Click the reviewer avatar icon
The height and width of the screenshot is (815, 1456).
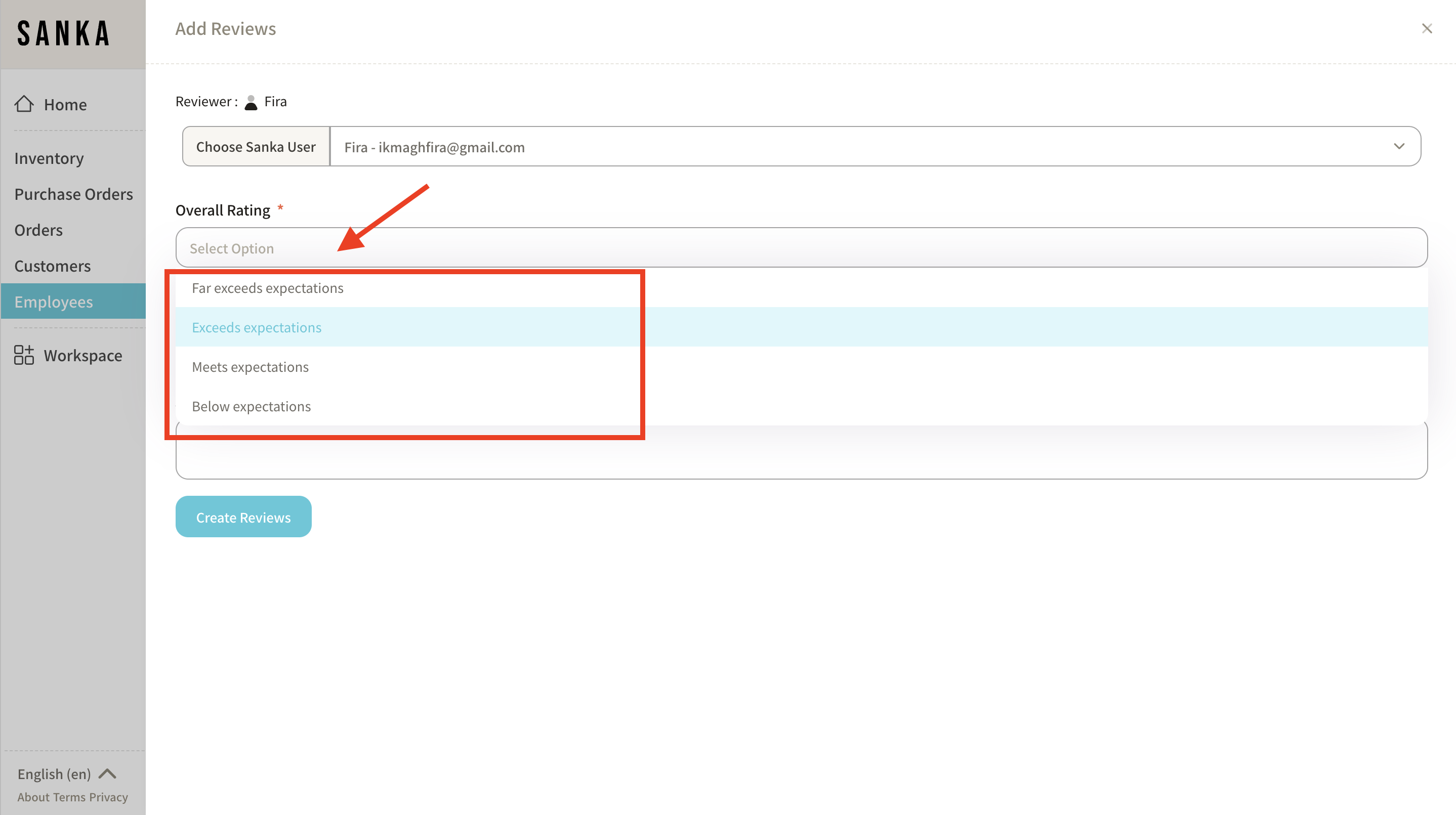pos(251,102)
